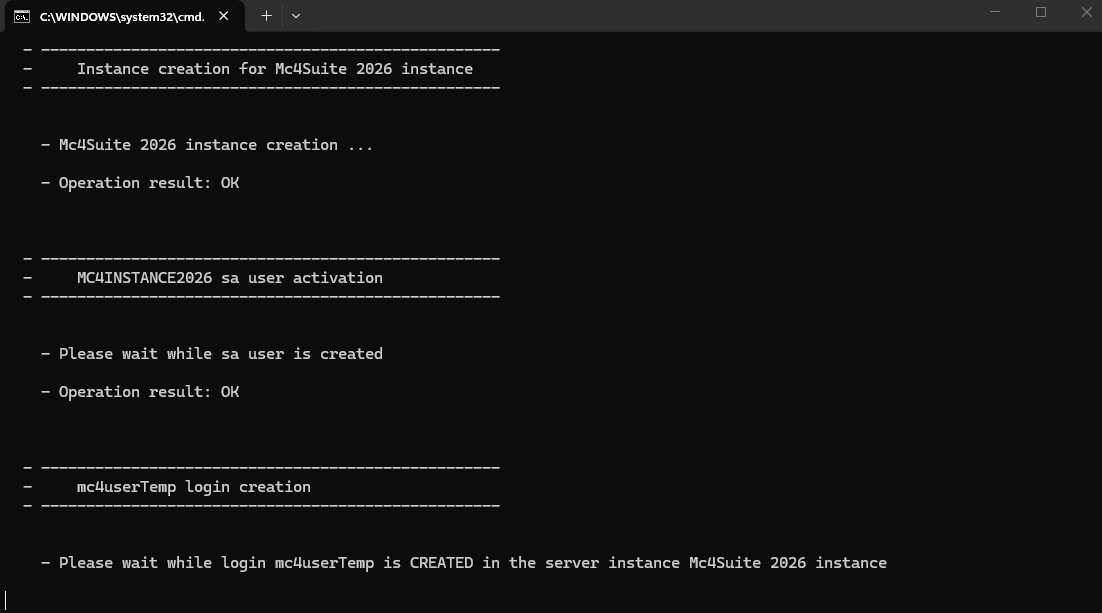The image size is (1102, 613).
Task: Click the "MC4INSTANCE2026 sa user activation" heading
Action: (229, 278)
